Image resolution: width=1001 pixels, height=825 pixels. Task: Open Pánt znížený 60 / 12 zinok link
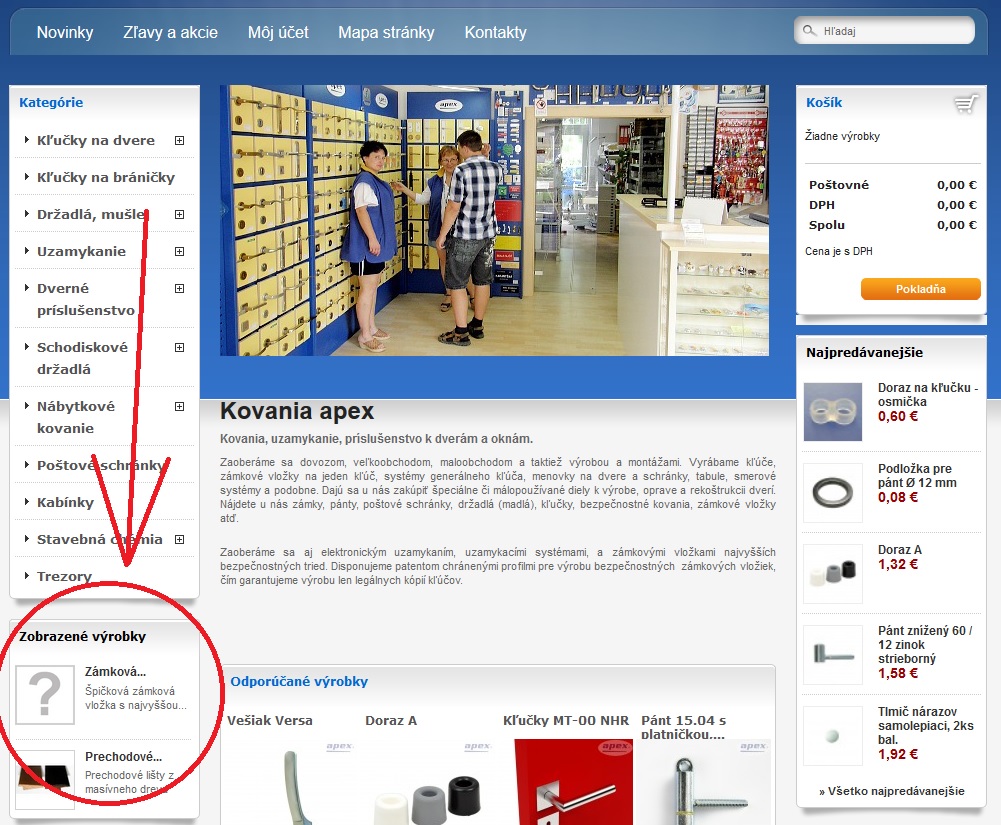(x=925, y=645)
